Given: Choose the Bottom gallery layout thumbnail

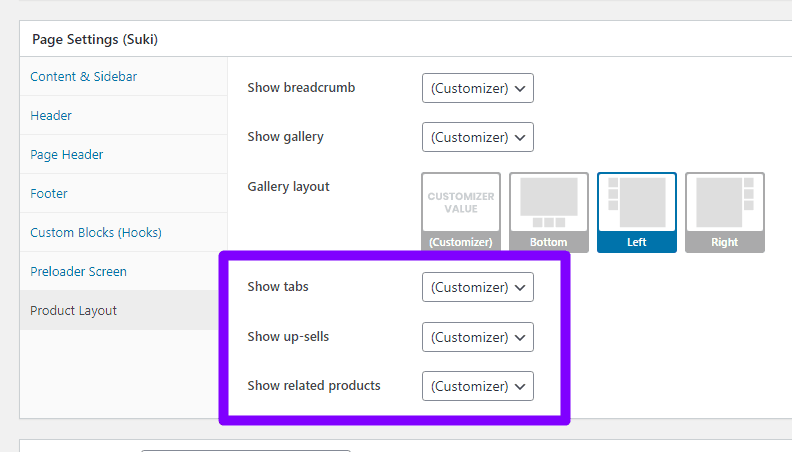Looking at the screenshot, I should click(549, 212).
